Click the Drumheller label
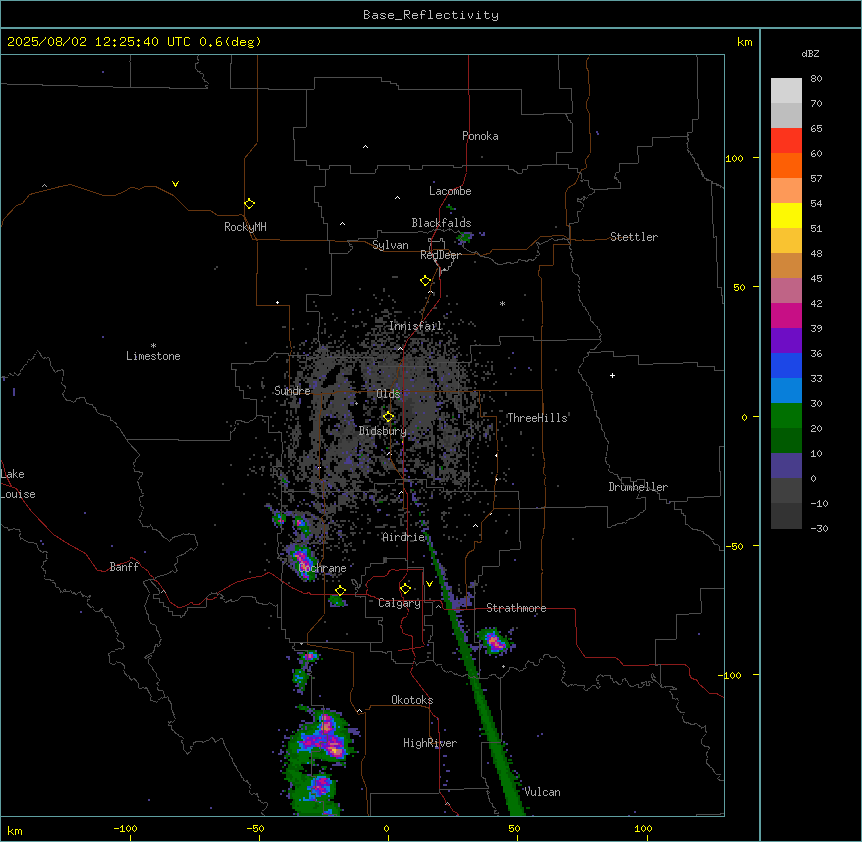862x842 pixels. click(x=638, y=487)
